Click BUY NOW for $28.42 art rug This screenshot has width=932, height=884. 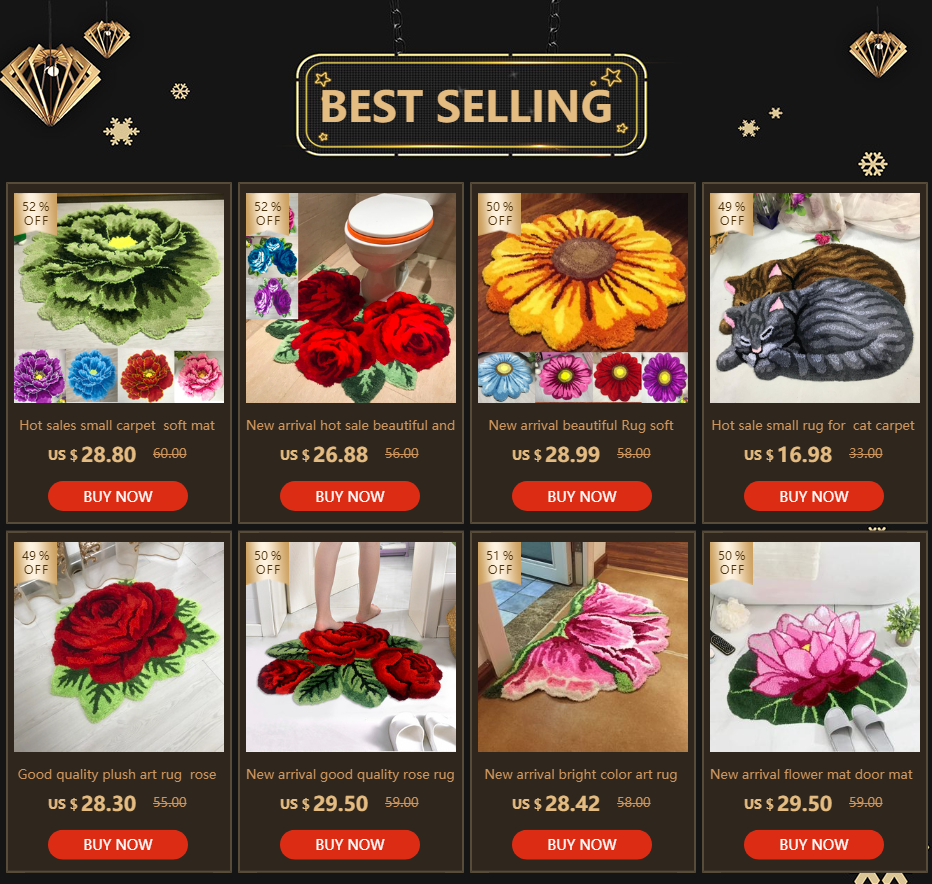coord(582,844)
